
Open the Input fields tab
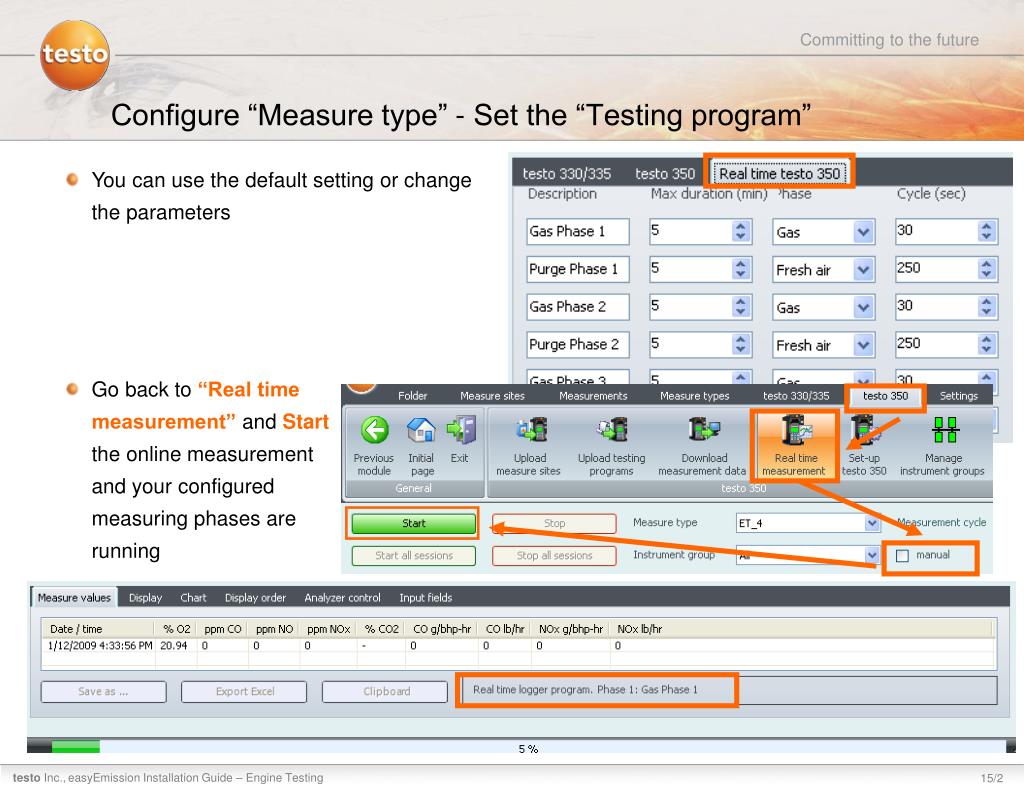pos(426,598)
